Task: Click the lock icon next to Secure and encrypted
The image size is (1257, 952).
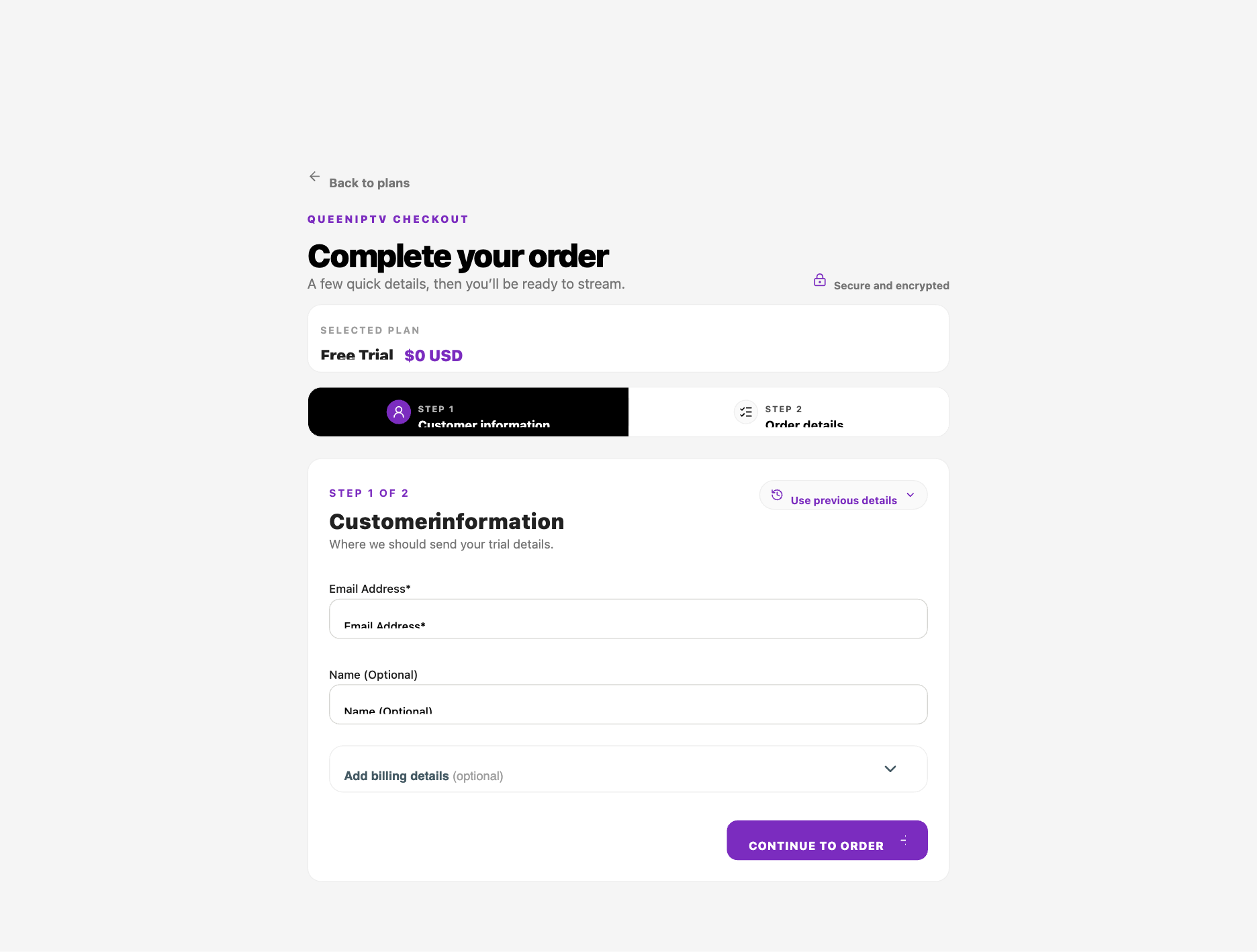Action: click(820, 280)
